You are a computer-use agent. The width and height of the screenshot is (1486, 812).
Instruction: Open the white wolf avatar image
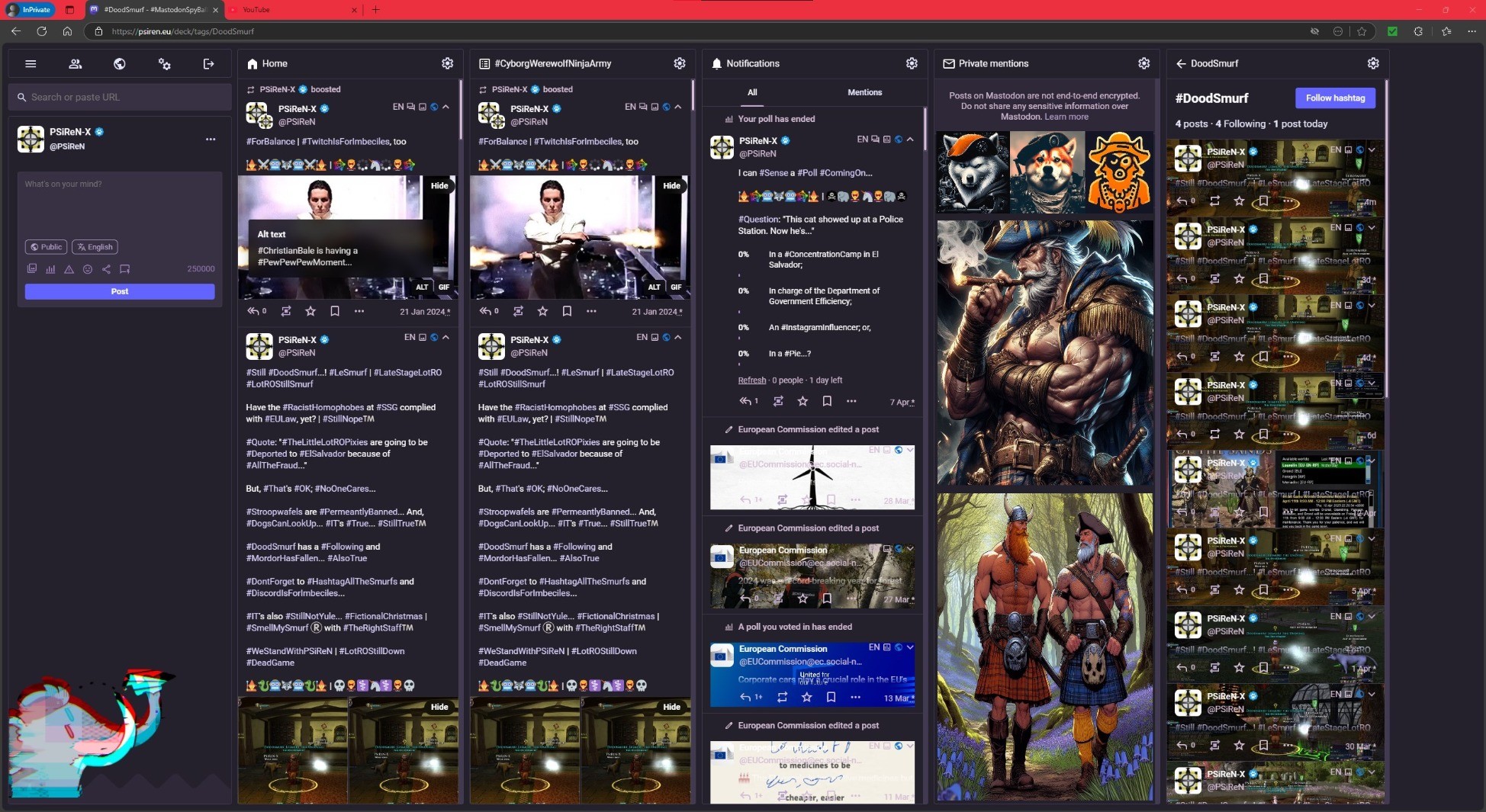click(x=973, y=172)
